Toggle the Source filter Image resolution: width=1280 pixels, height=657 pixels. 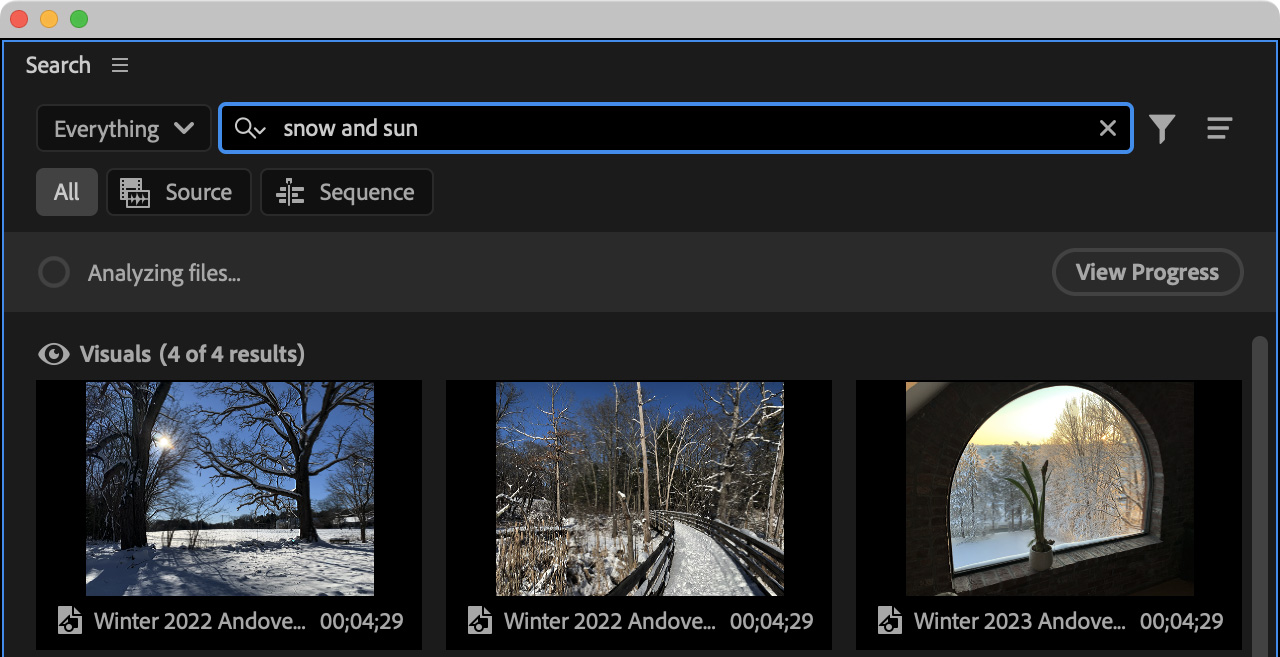click(178, 192)
